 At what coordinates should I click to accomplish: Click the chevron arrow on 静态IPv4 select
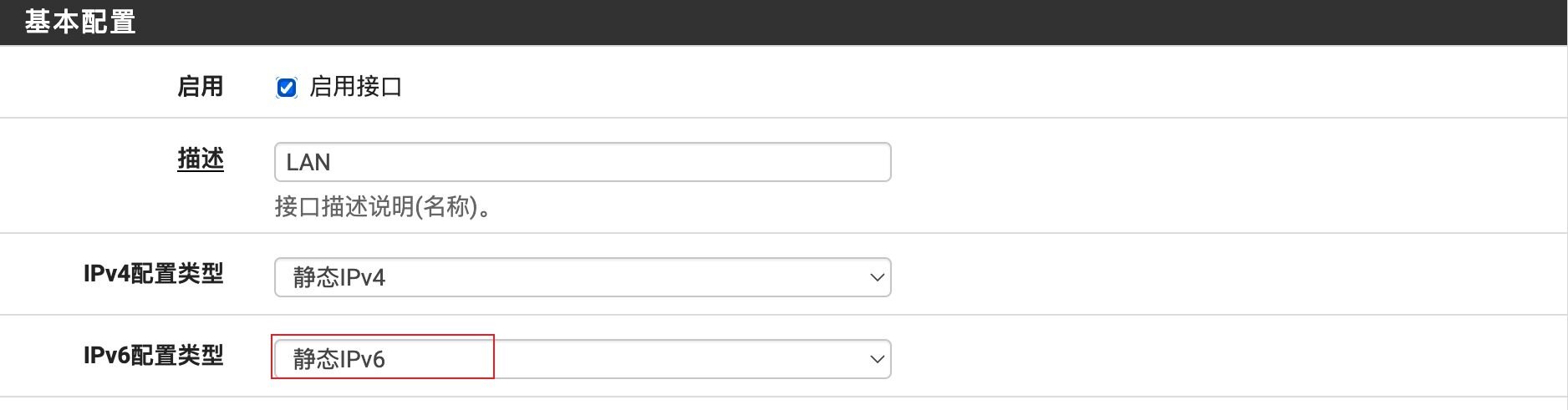click(877, 277)
